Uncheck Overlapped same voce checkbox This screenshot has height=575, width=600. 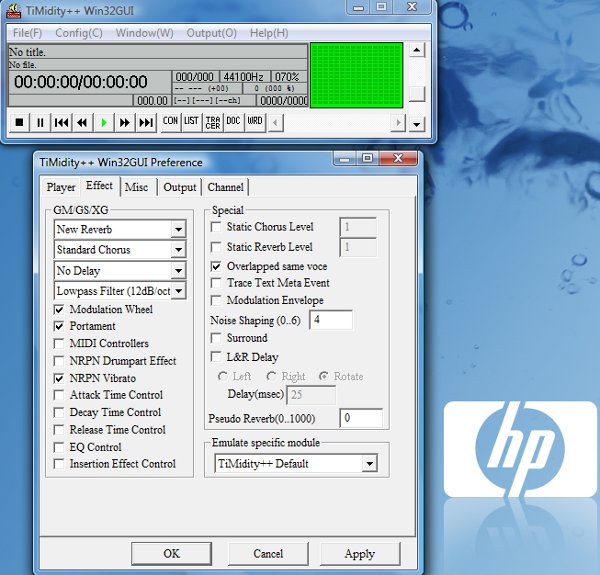tap(216, 266)
